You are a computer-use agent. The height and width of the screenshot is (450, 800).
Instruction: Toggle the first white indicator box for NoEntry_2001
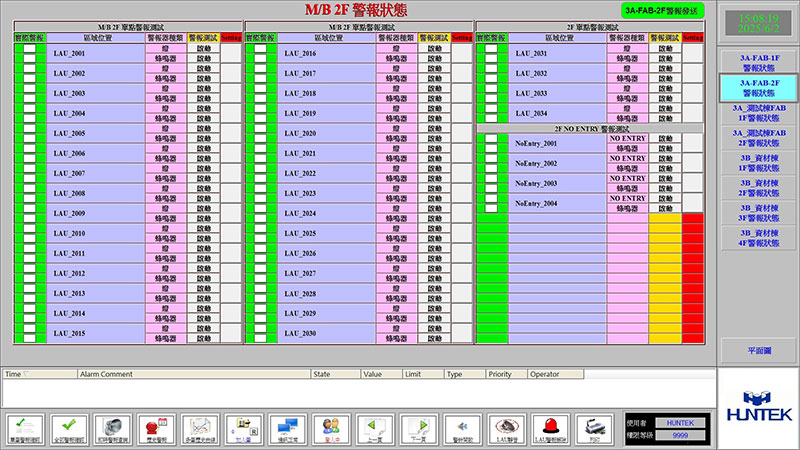point(491,140)
